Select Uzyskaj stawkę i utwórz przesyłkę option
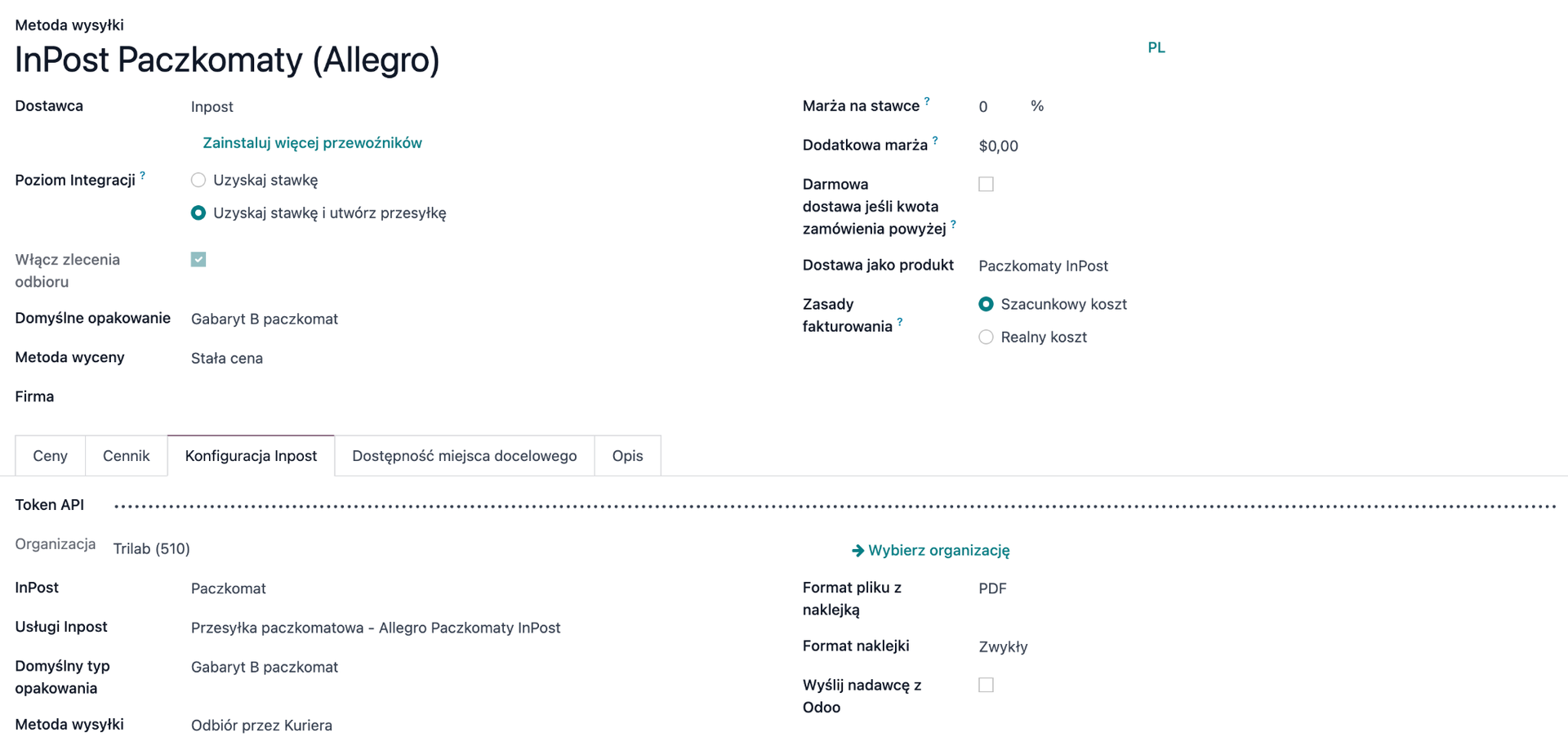This screenshot has width=1568, height=742. coord(198,213)
